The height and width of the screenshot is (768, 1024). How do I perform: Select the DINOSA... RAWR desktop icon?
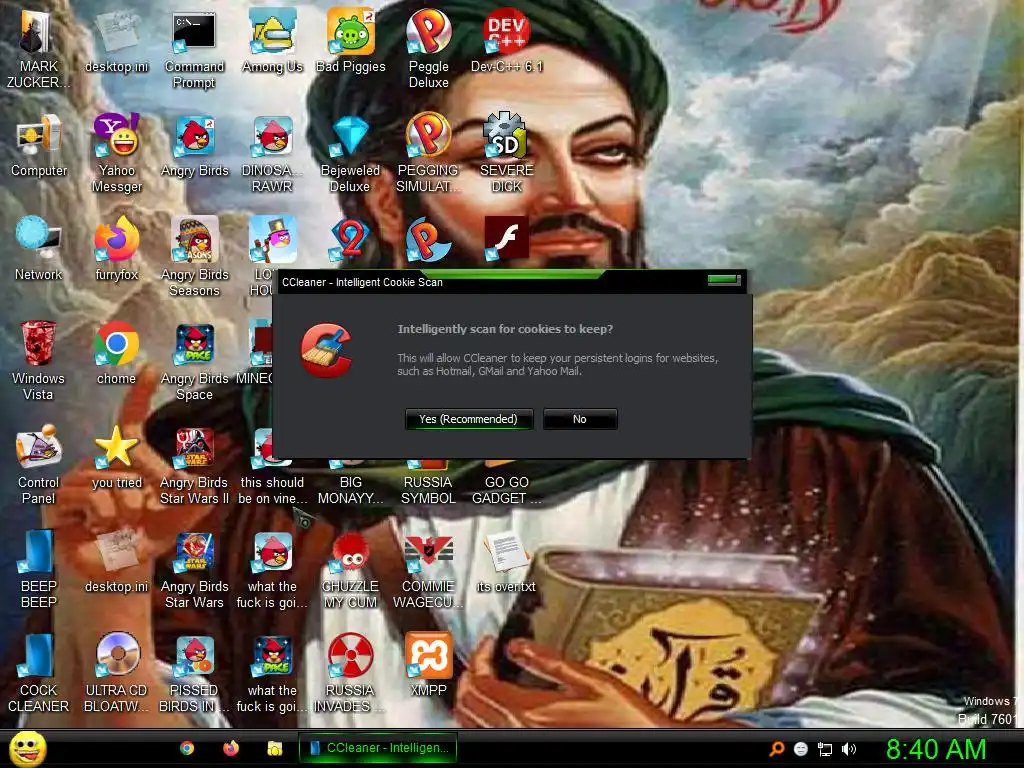(x=272, y=154)
